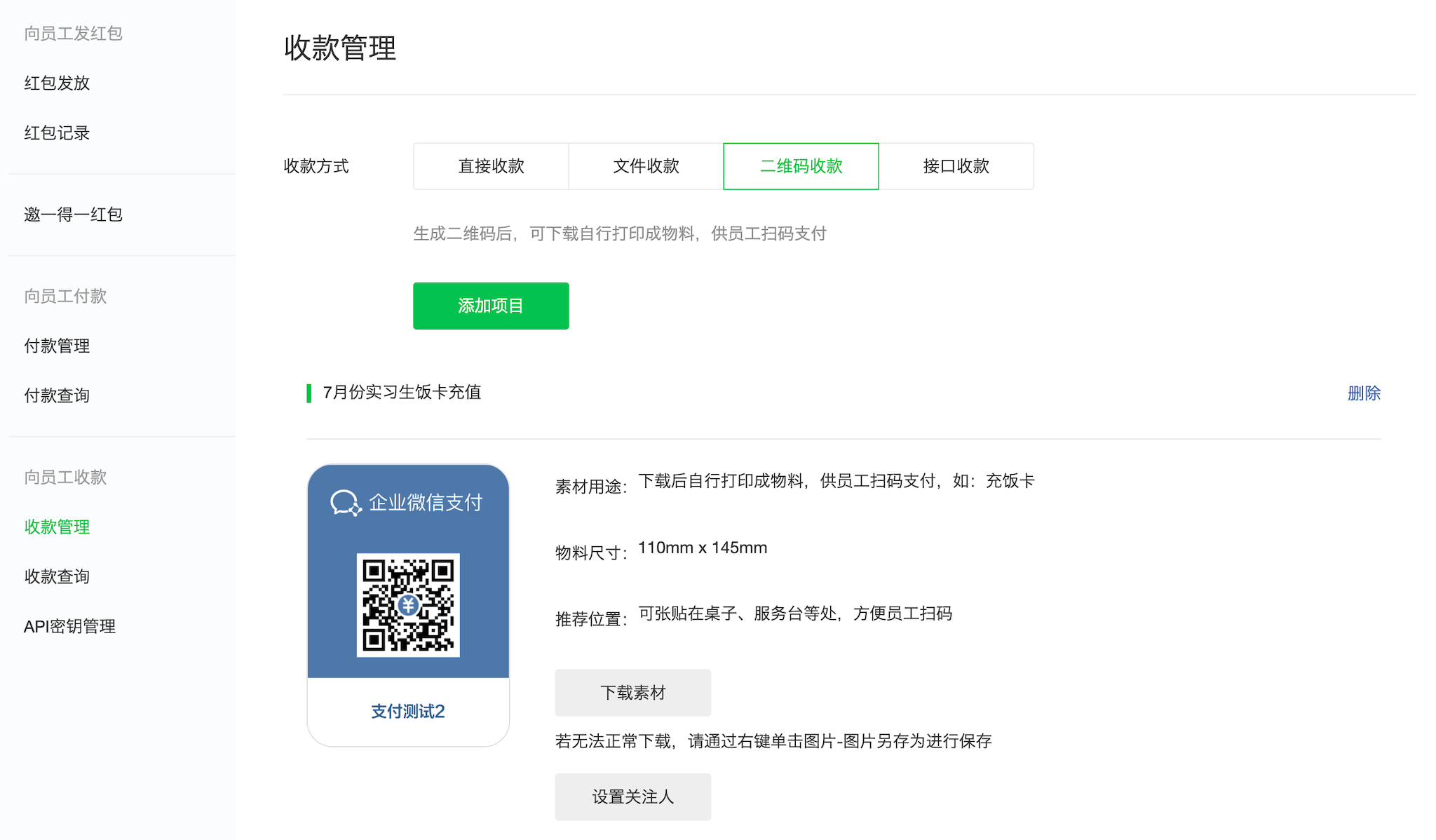Open API密钥管理 in the sidebar
Viewport: 1436px width, 840px height.
69,626
